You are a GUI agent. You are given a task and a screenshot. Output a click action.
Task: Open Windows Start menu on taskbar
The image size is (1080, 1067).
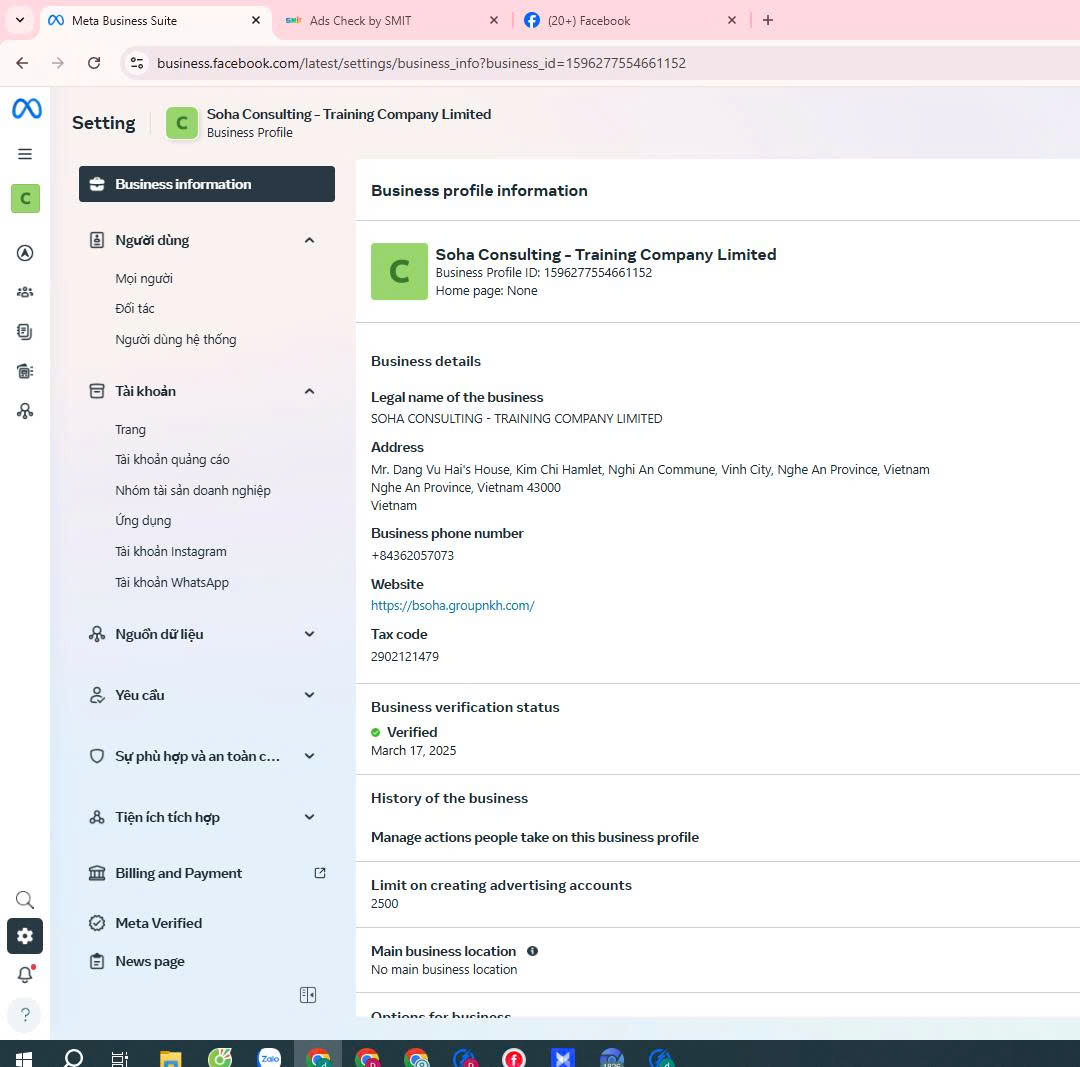[x=22, y=1057]
